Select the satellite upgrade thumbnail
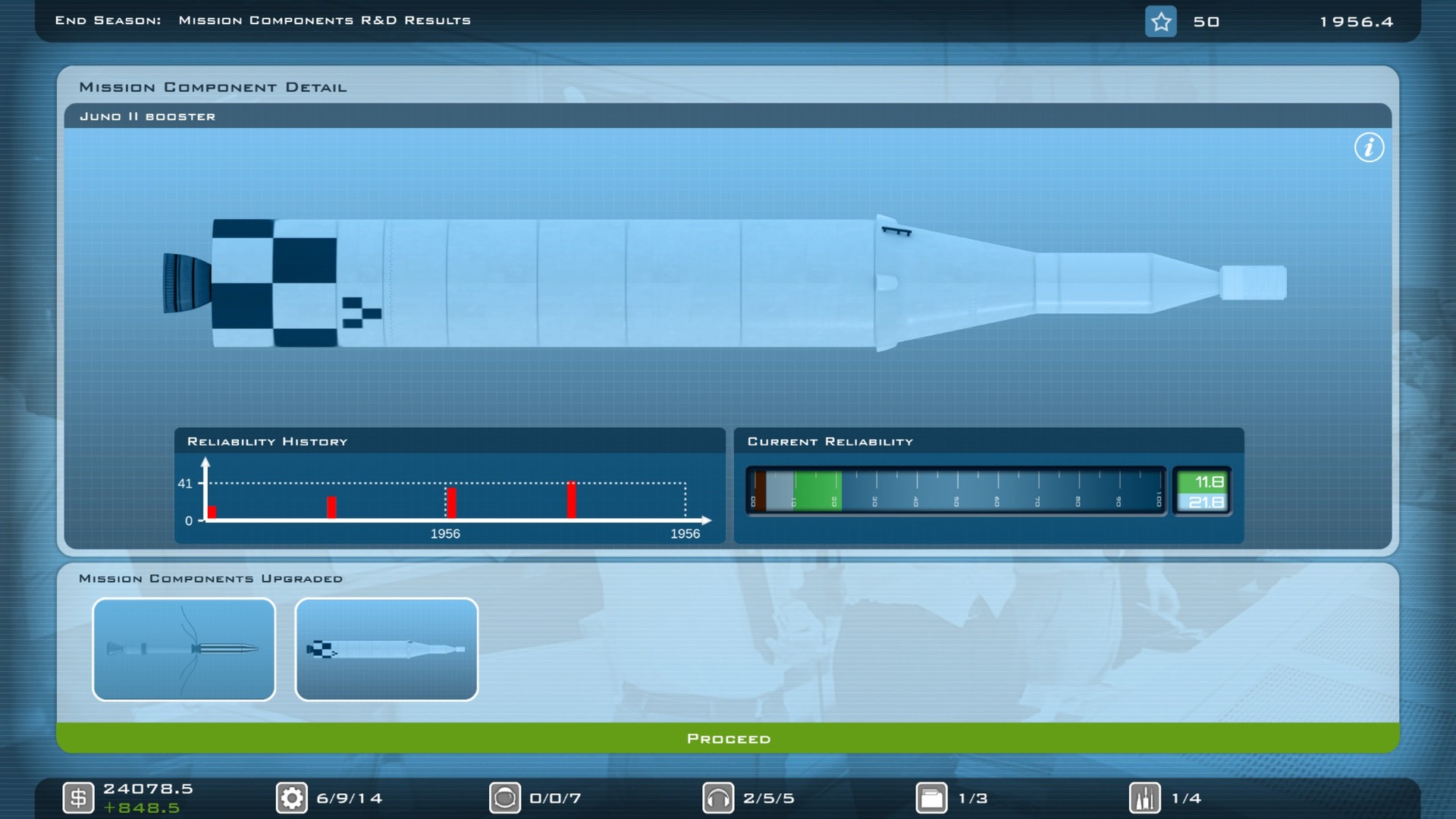The image size is (1456, 819). click(x=184, y=649)
